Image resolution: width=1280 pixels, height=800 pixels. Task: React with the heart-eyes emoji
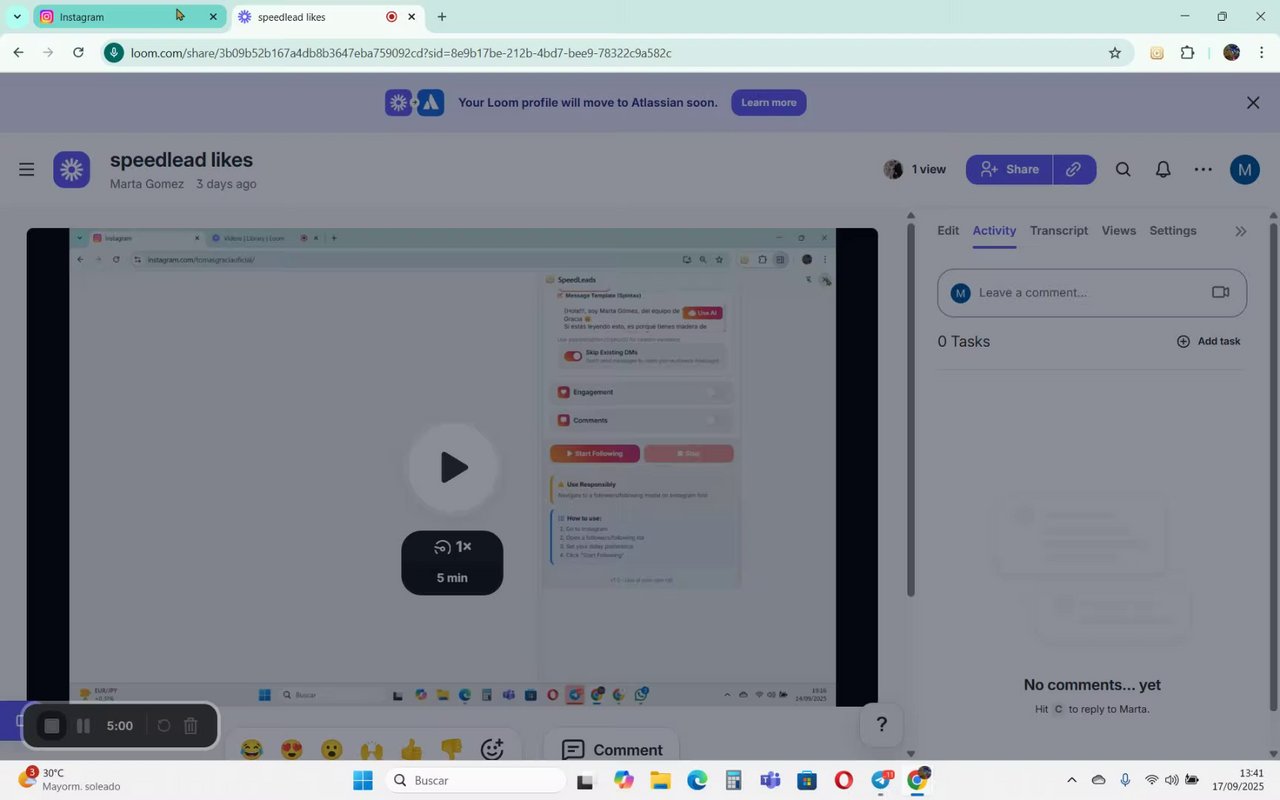pos(292,749)
